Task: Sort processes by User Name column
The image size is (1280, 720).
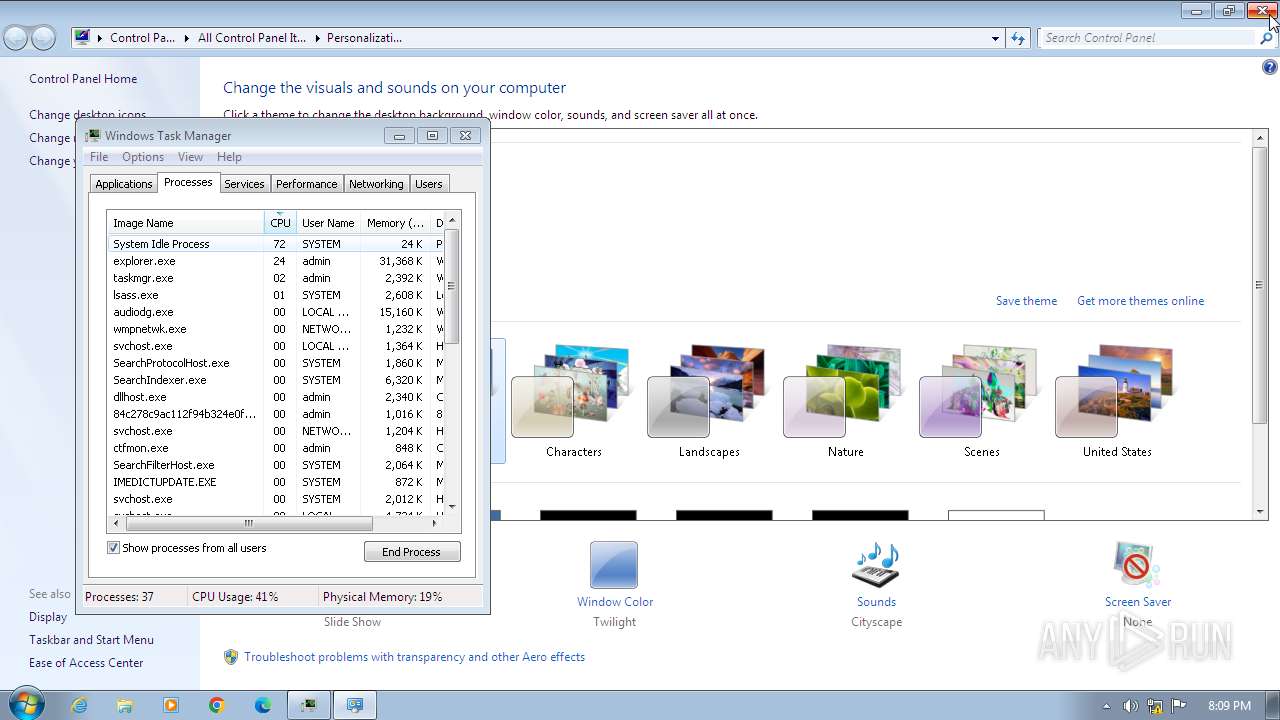Action: 328,222
